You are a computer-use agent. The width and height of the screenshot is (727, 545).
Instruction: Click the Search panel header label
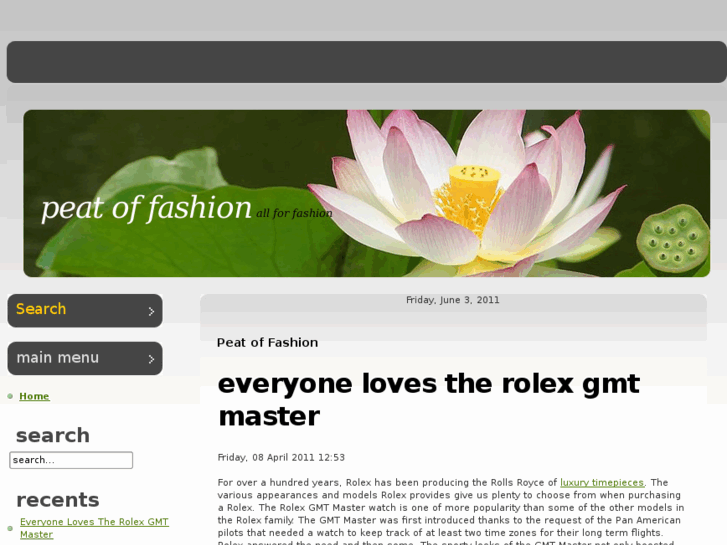click(41, 309)
